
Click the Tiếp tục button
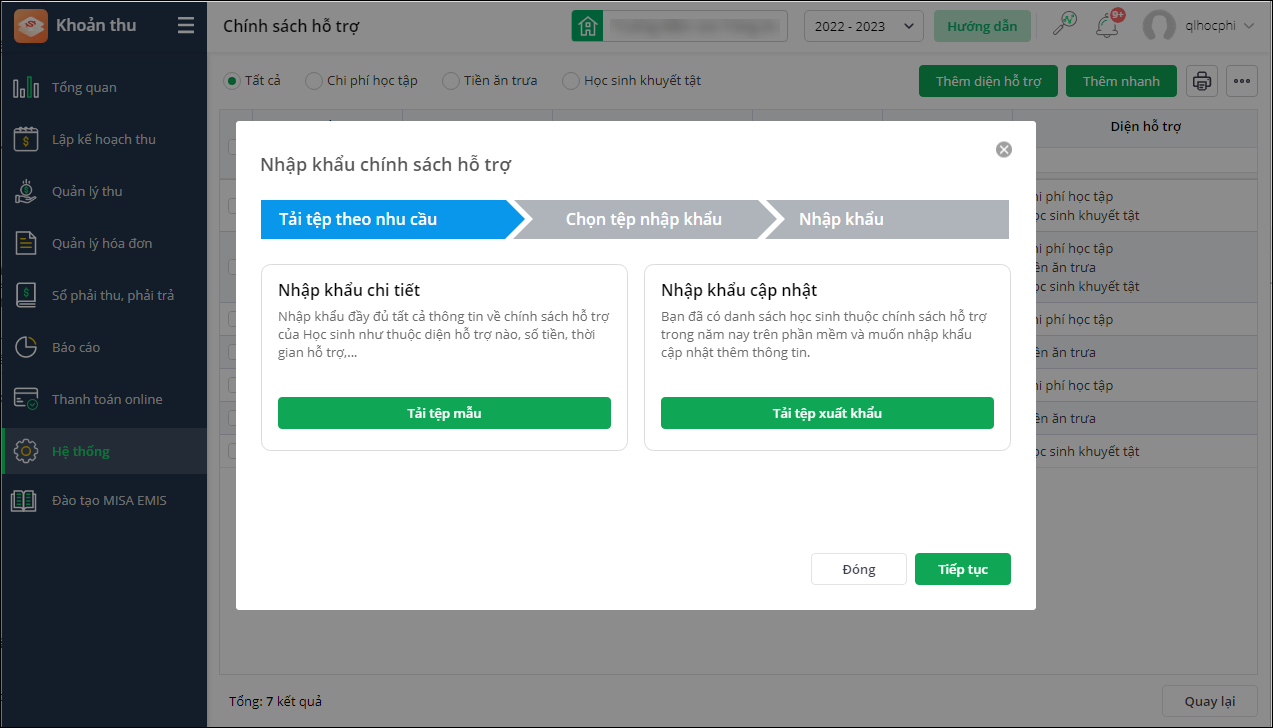coord(962,569)
